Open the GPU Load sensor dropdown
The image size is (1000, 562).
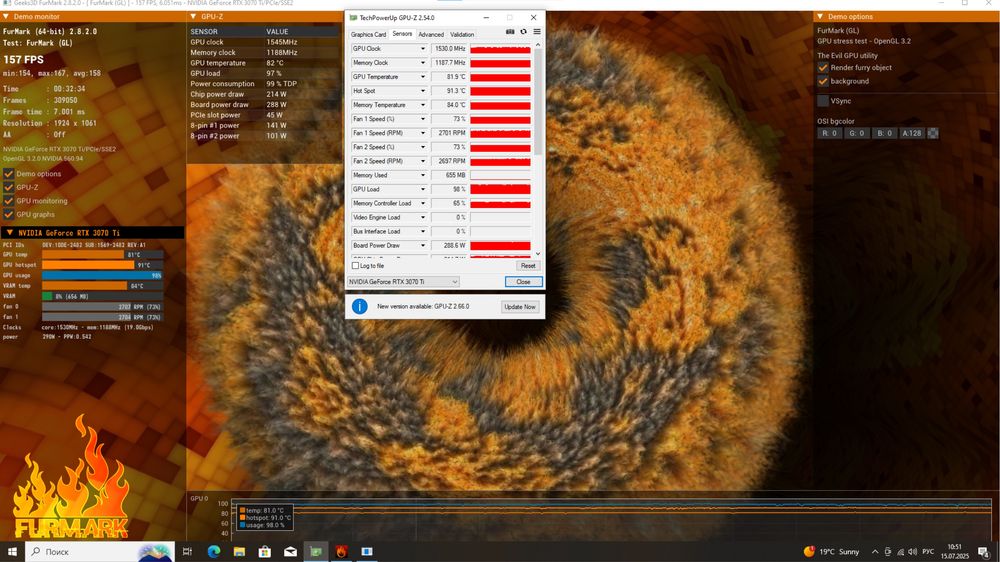pos(422,189)
